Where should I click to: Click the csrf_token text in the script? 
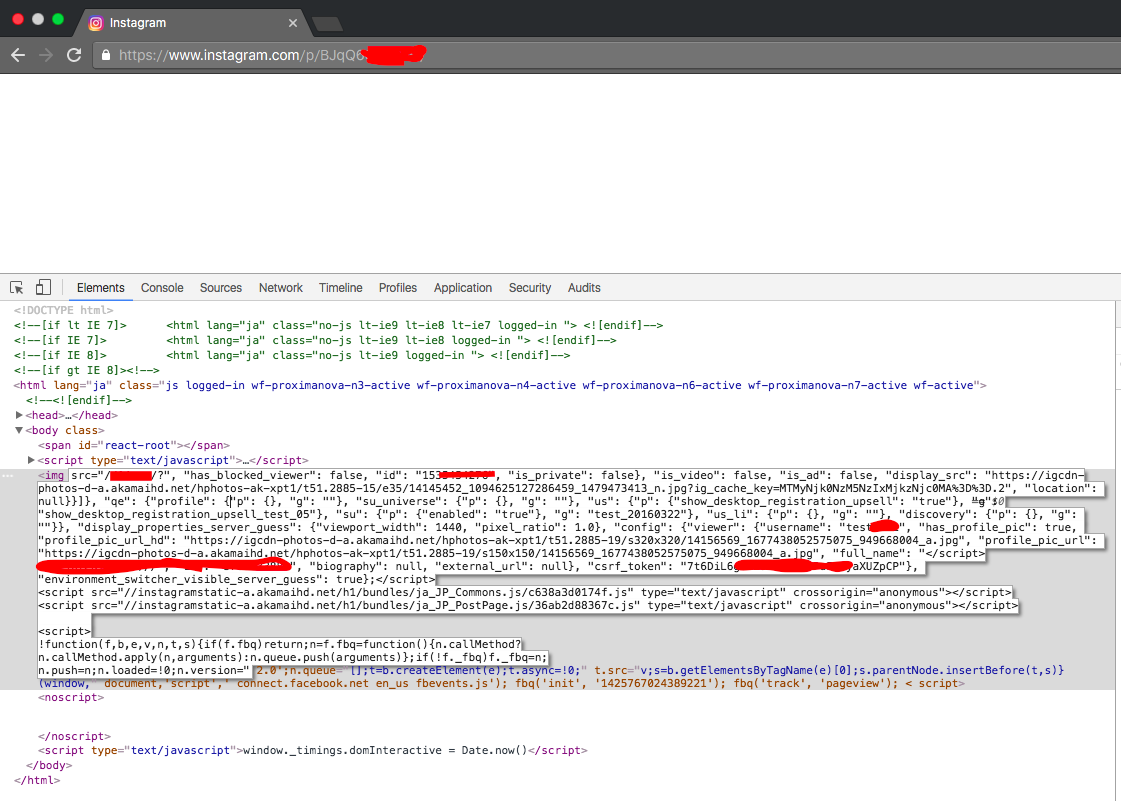[x=627, y=566]
